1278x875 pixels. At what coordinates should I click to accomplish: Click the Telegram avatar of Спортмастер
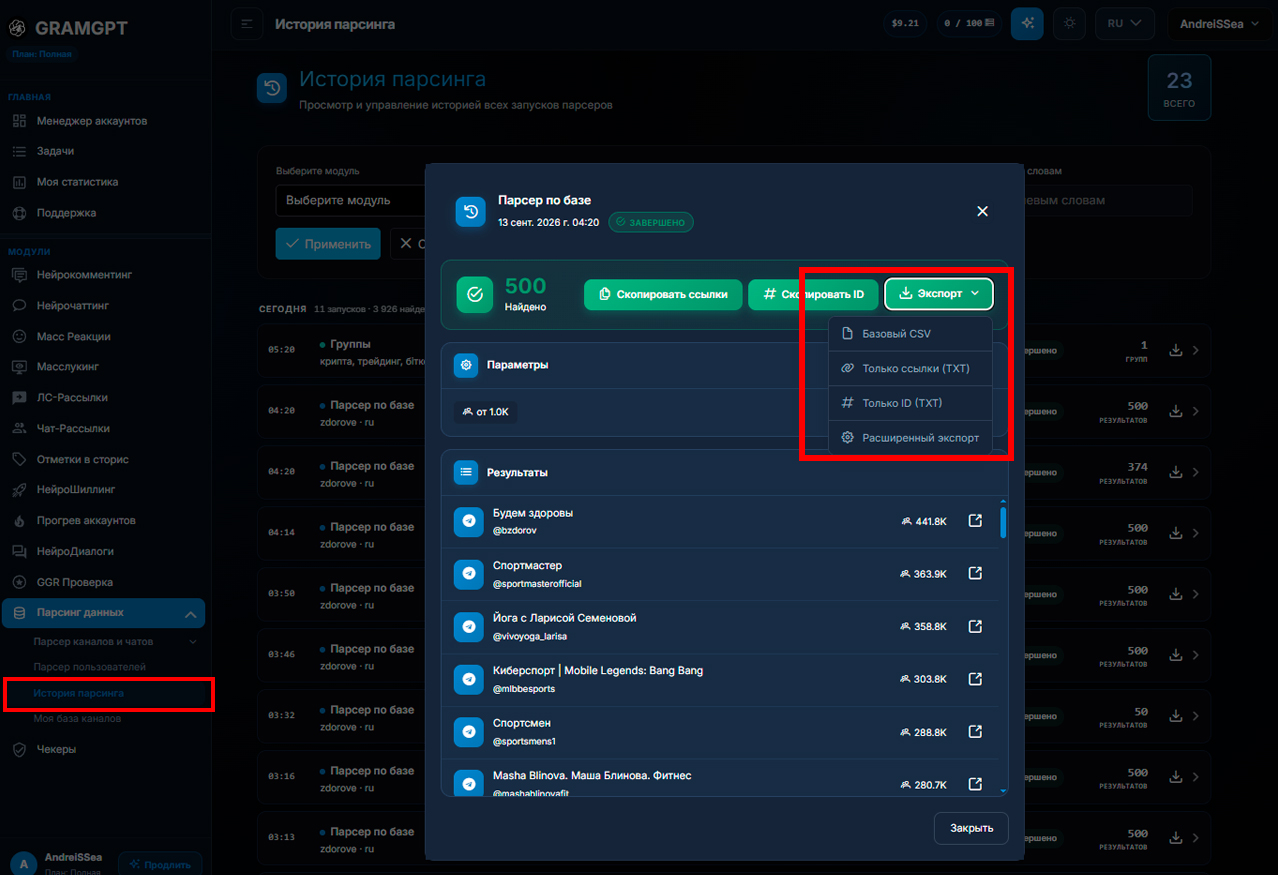[x=468, y=574]
